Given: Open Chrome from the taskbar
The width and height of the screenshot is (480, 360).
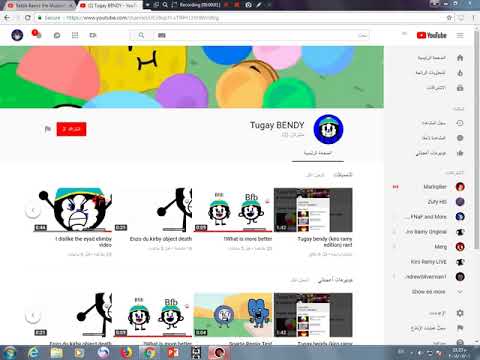Looking at the screenshot, I should click(x=149, y=352).
